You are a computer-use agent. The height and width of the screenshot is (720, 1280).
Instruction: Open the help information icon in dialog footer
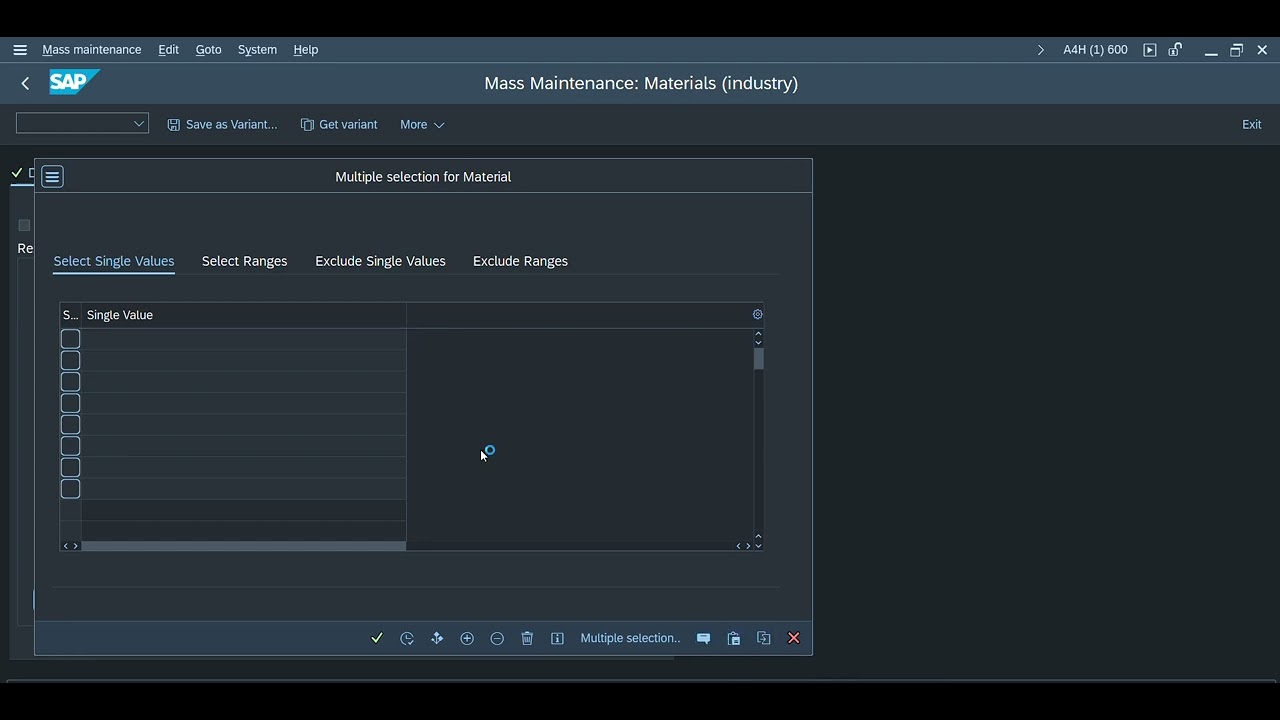tap(557, 638)
